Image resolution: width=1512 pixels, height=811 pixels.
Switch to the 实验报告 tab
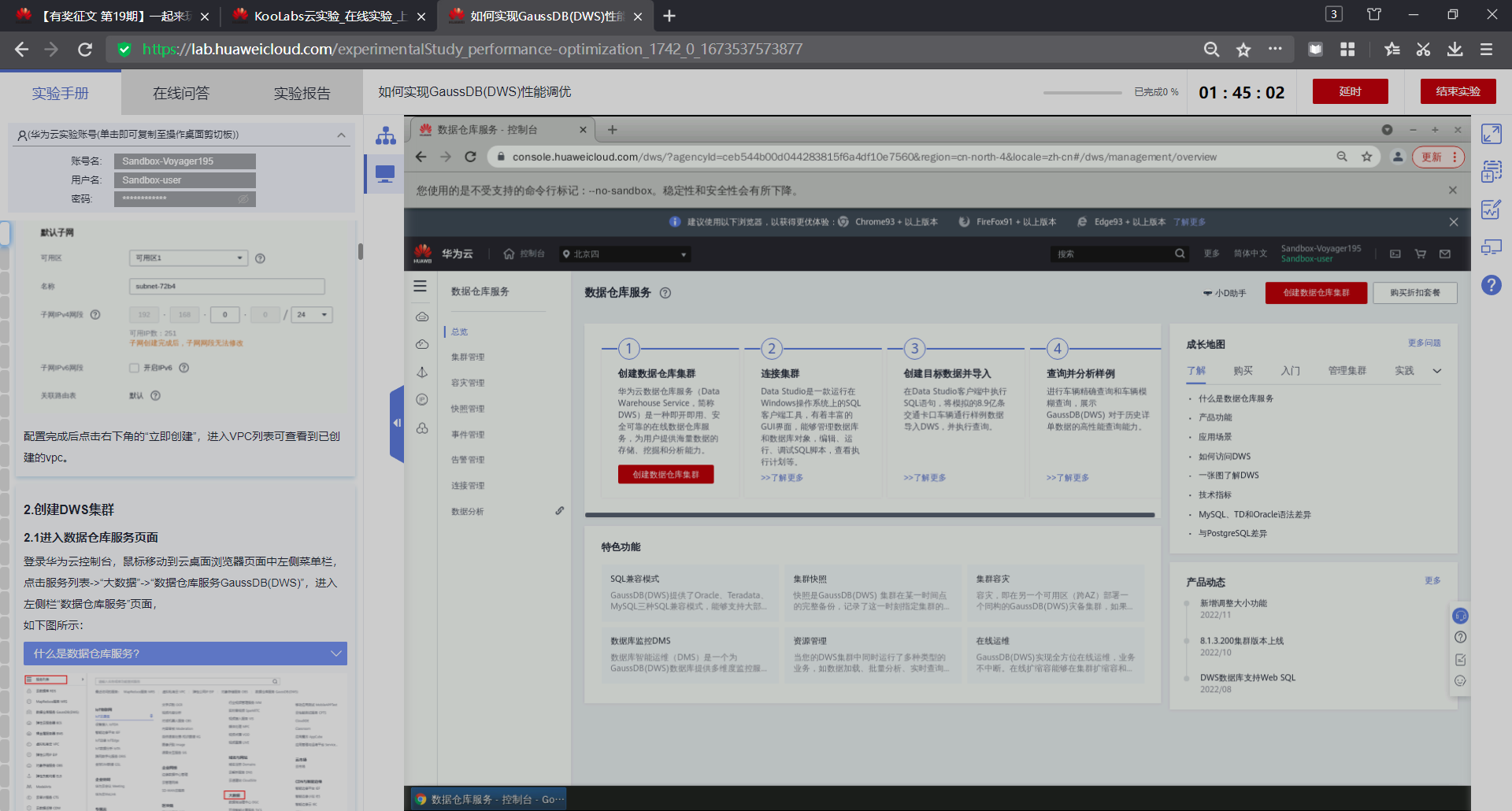coord(302,93)
